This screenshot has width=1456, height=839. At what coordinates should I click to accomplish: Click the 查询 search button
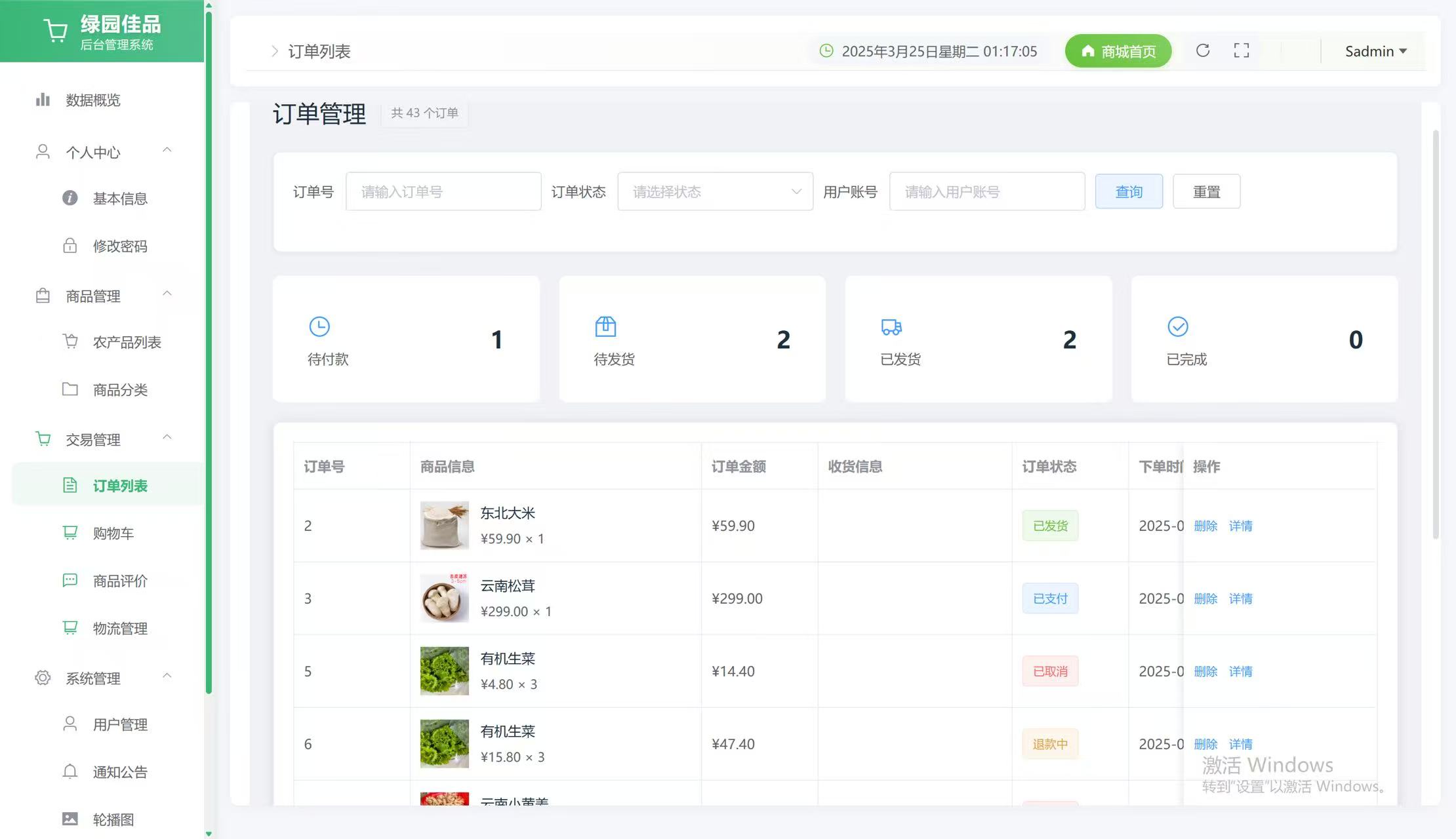point(1129,191)
